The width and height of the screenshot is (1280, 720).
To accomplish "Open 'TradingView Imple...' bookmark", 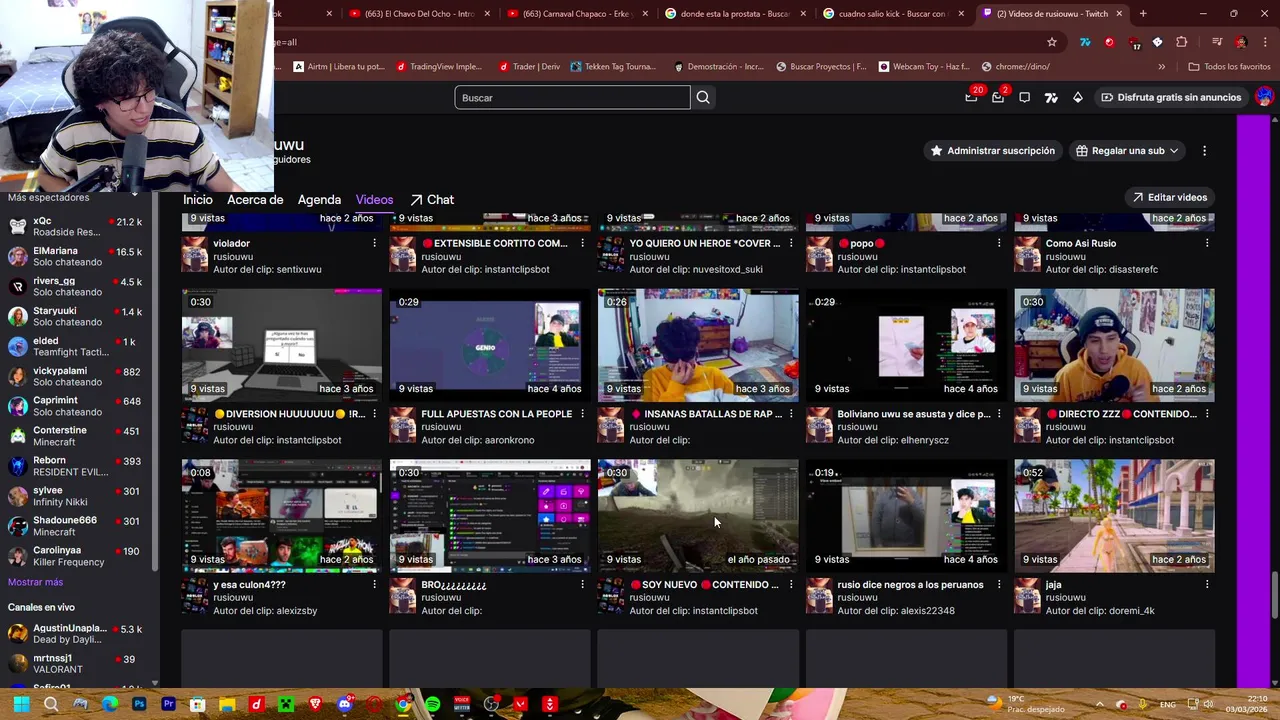I will click(439, 67).
